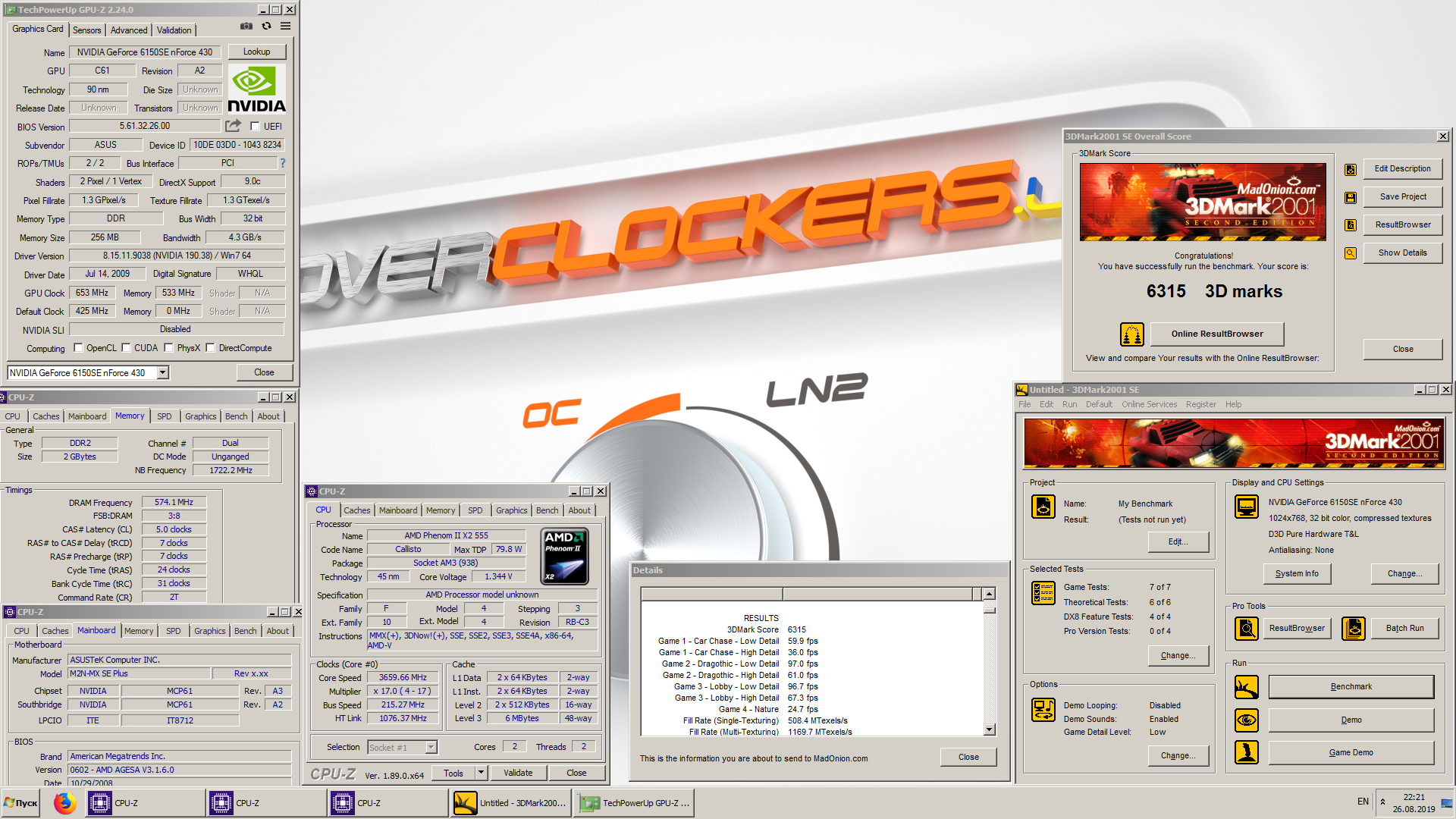
Task: Click the icon next to Game Demo
Action: pos(1247,752)
